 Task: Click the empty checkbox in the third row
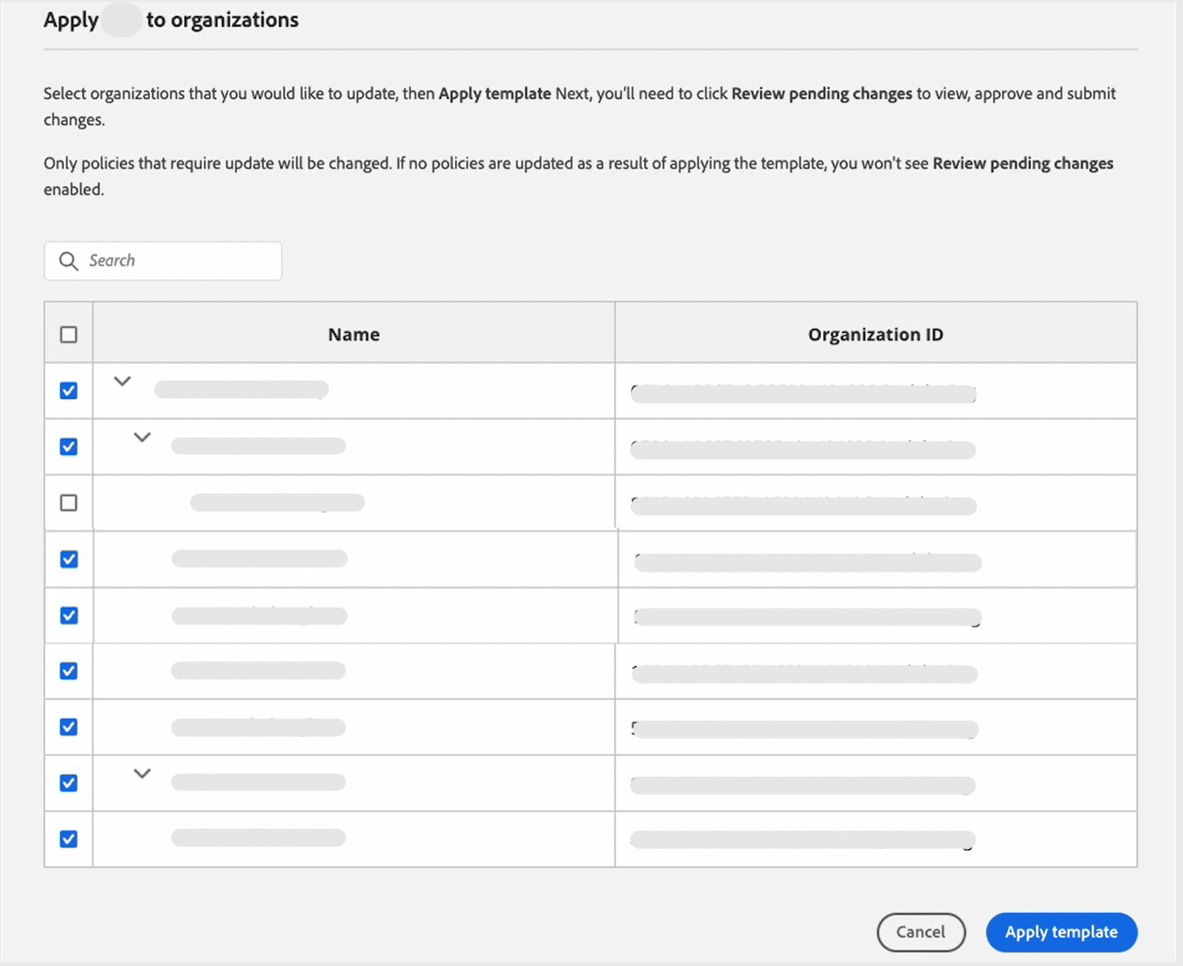(x=67, y=502)
